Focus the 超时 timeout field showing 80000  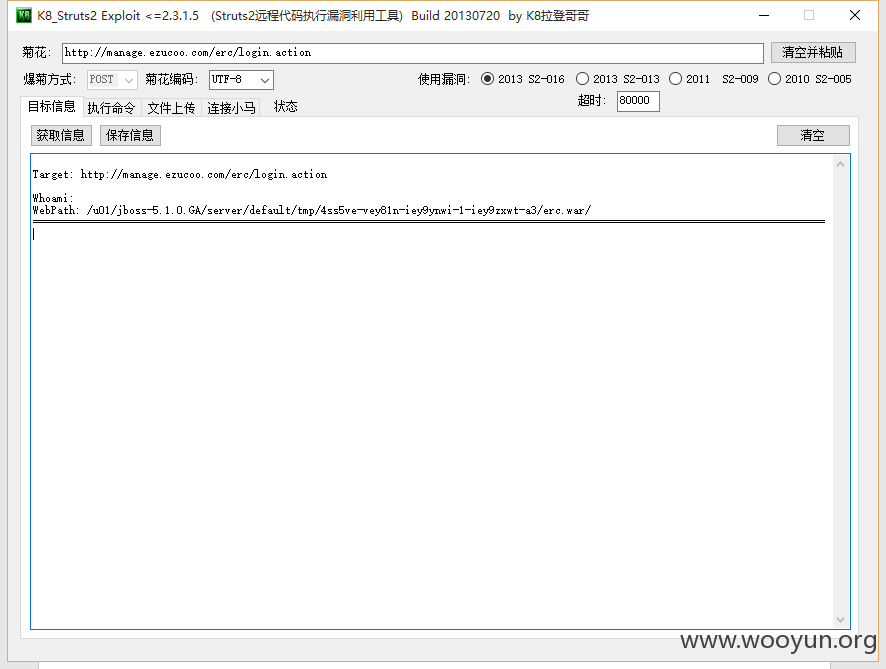(x=638, y=101)
